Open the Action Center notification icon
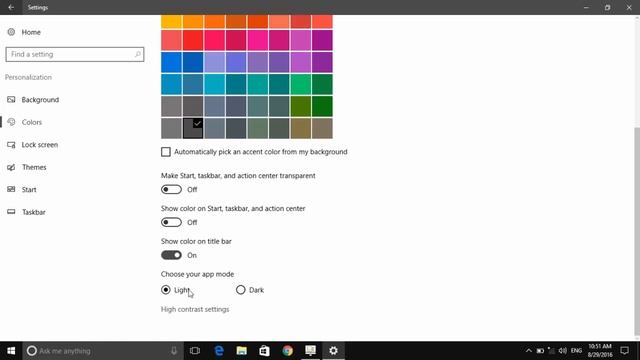 click(x=624, y=351)
